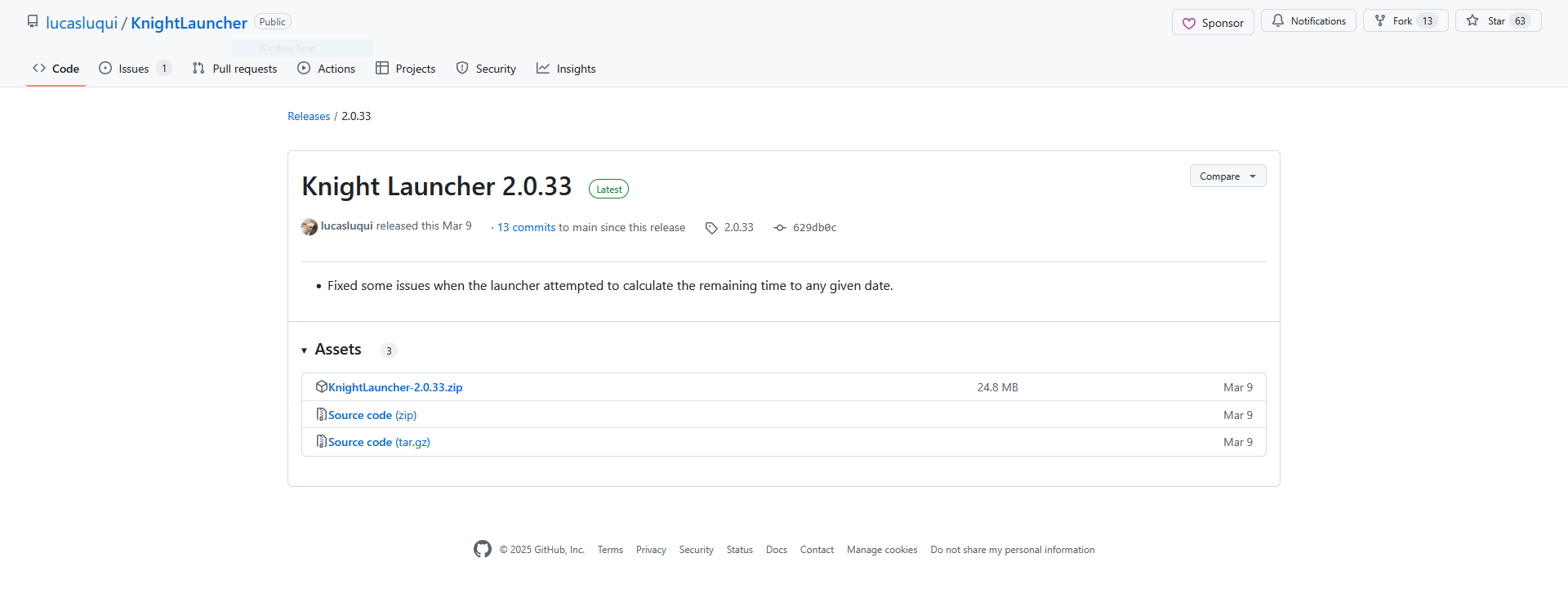Image resolution: width=1568 pixels, height=589 pixels.
Task: Open the Compare dropdown
Action: pyautogui.click(x=1227, y=176)
